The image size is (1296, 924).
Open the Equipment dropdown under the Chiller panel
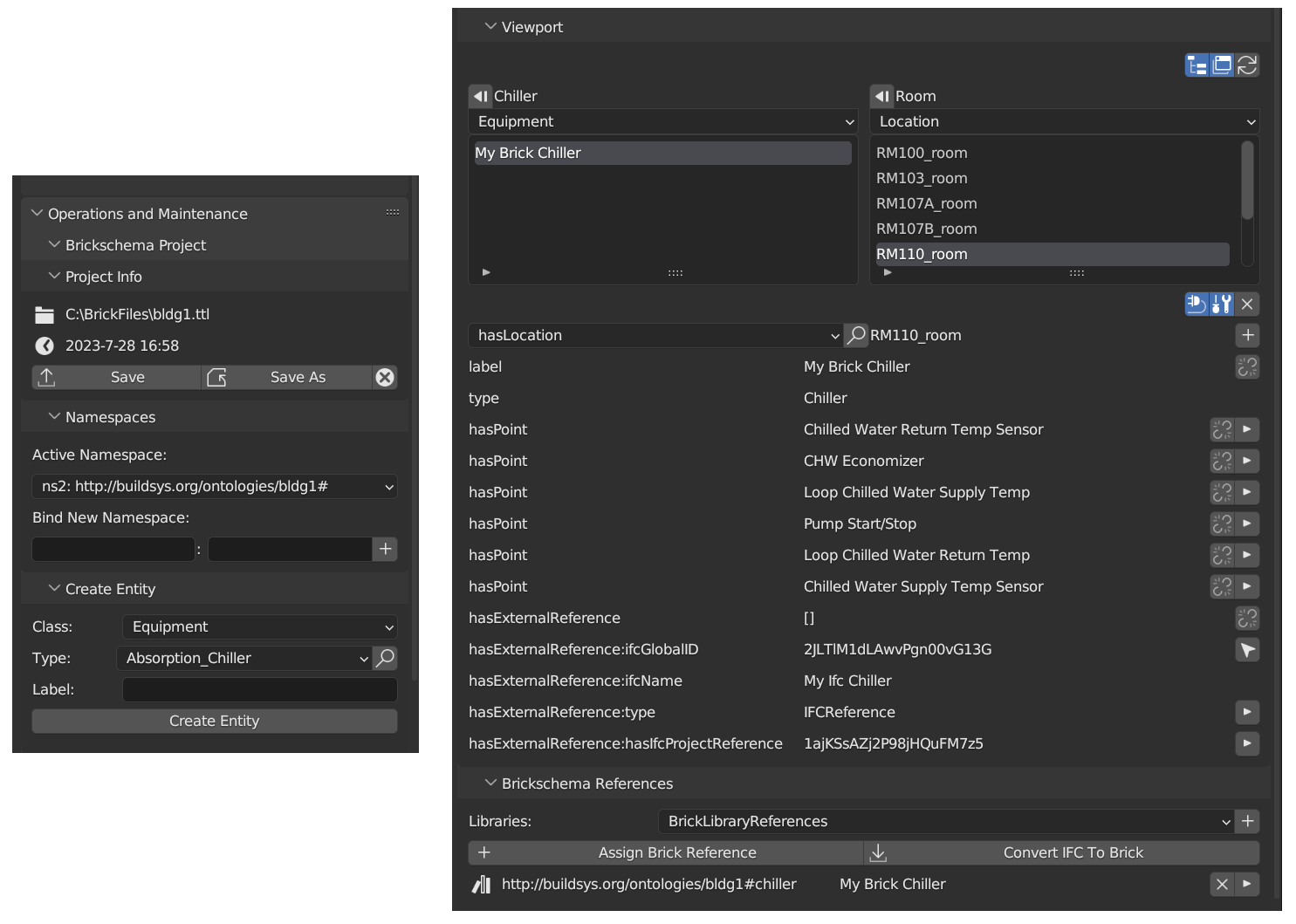click(662, 121)
